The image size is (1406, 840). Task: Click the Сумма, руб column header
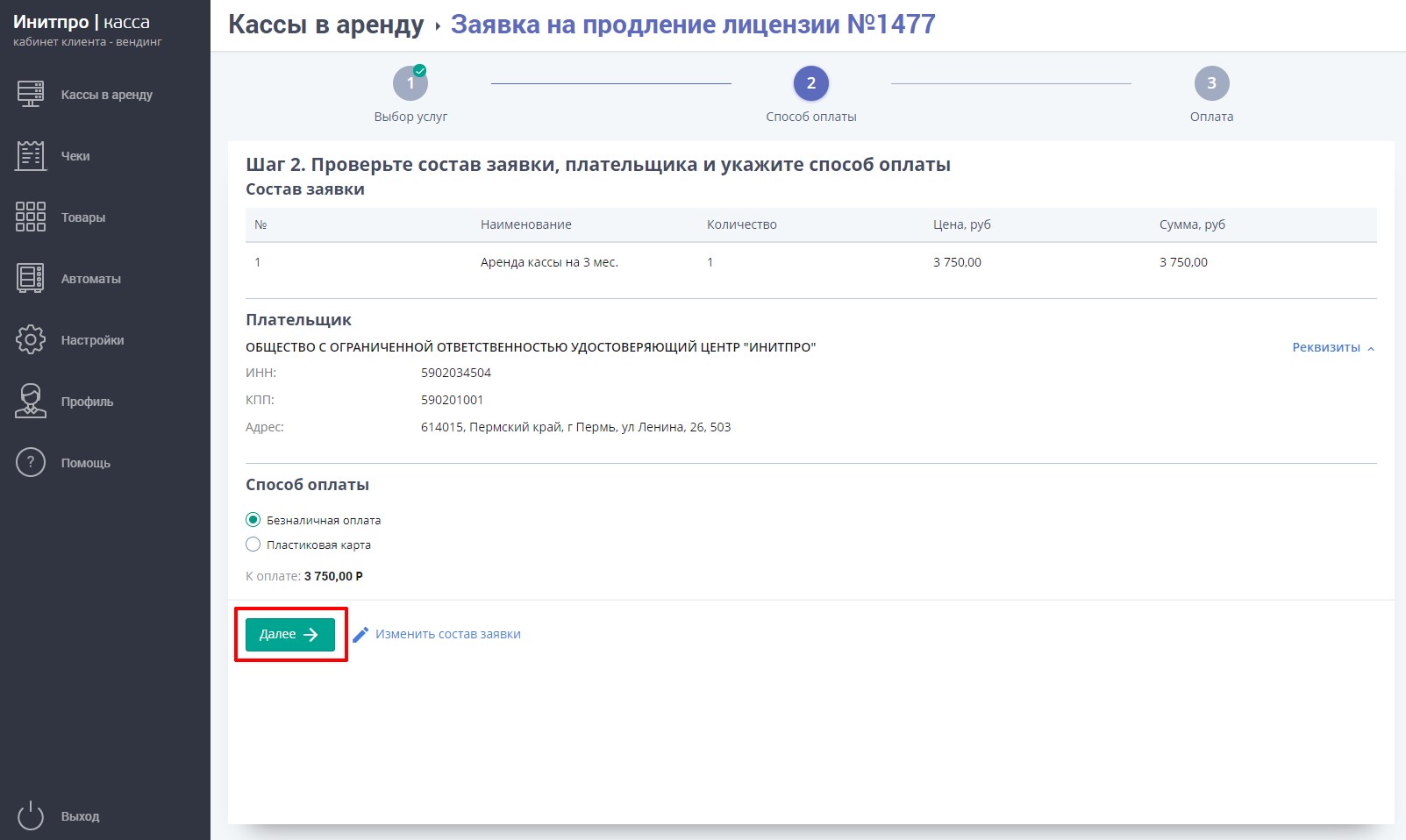(1192, 224)
